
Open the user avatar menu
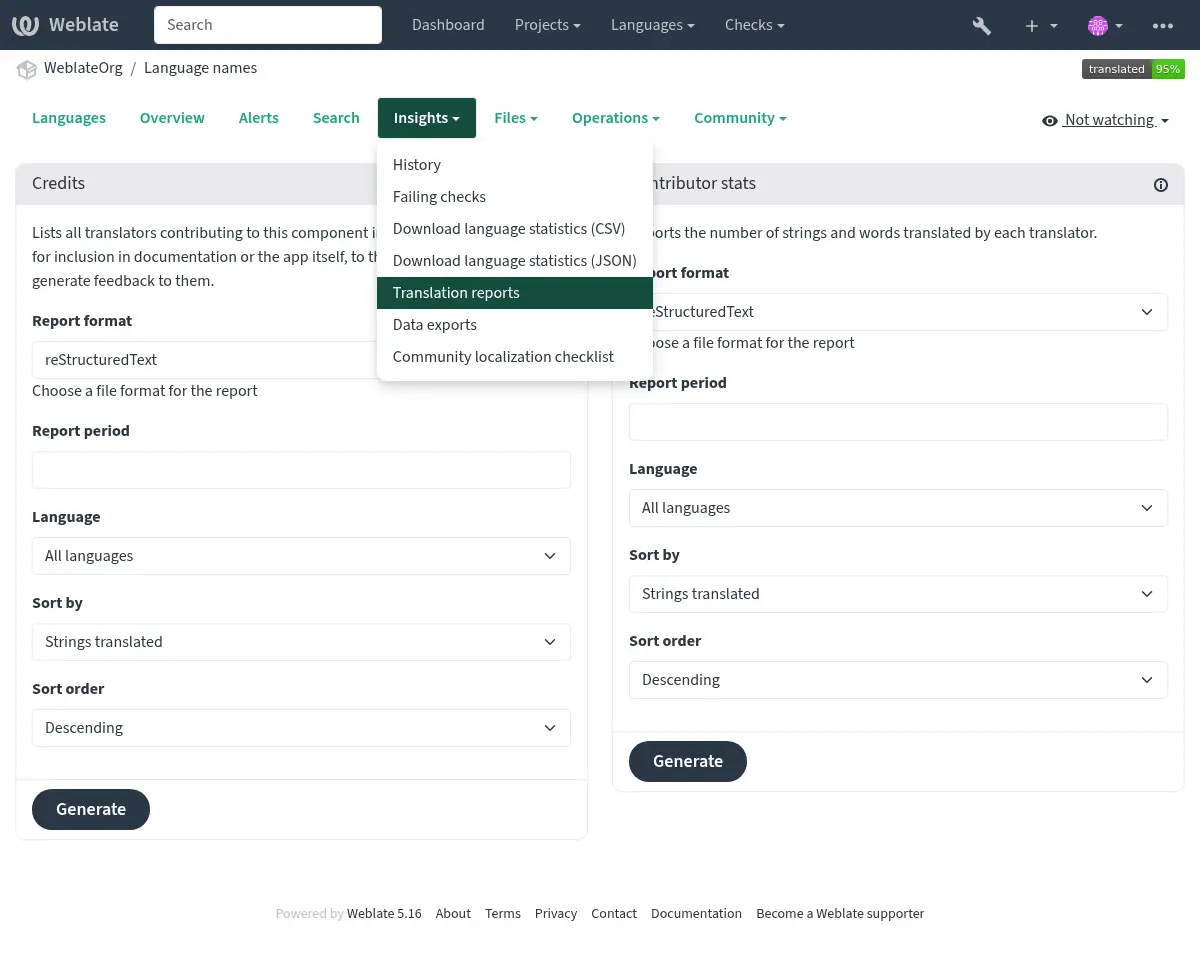(x=1104, y=25)
